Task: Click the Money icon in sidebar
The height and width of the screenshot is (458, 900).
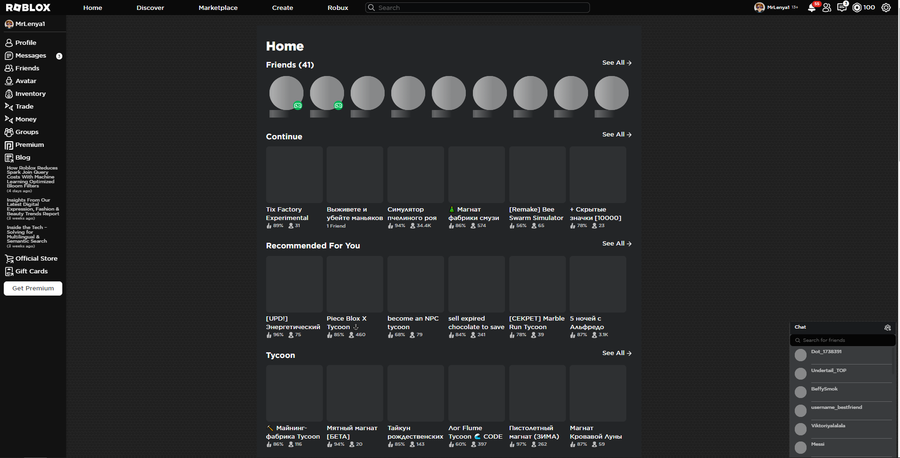Action: (x=9, y=119)
